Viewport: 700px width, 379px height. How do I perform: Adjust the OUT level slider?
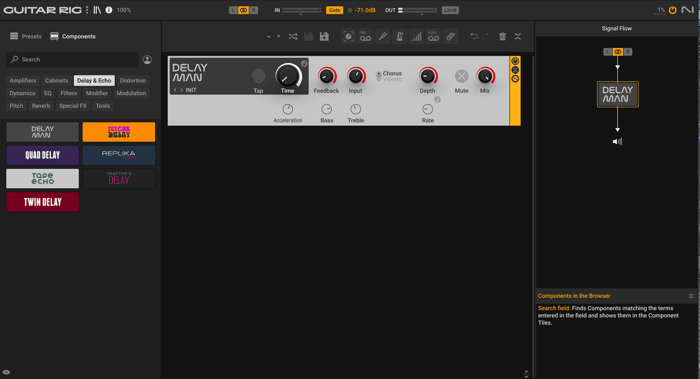418,10
